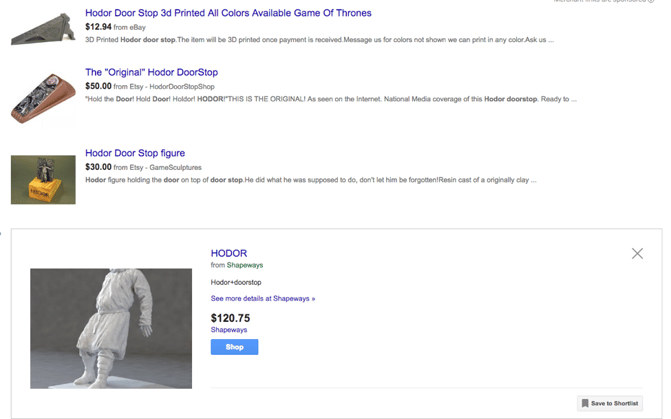Screen dimensions: 671x419
Task: Click the sponsored merchant links info icon
Action: [x=651, y=2]
